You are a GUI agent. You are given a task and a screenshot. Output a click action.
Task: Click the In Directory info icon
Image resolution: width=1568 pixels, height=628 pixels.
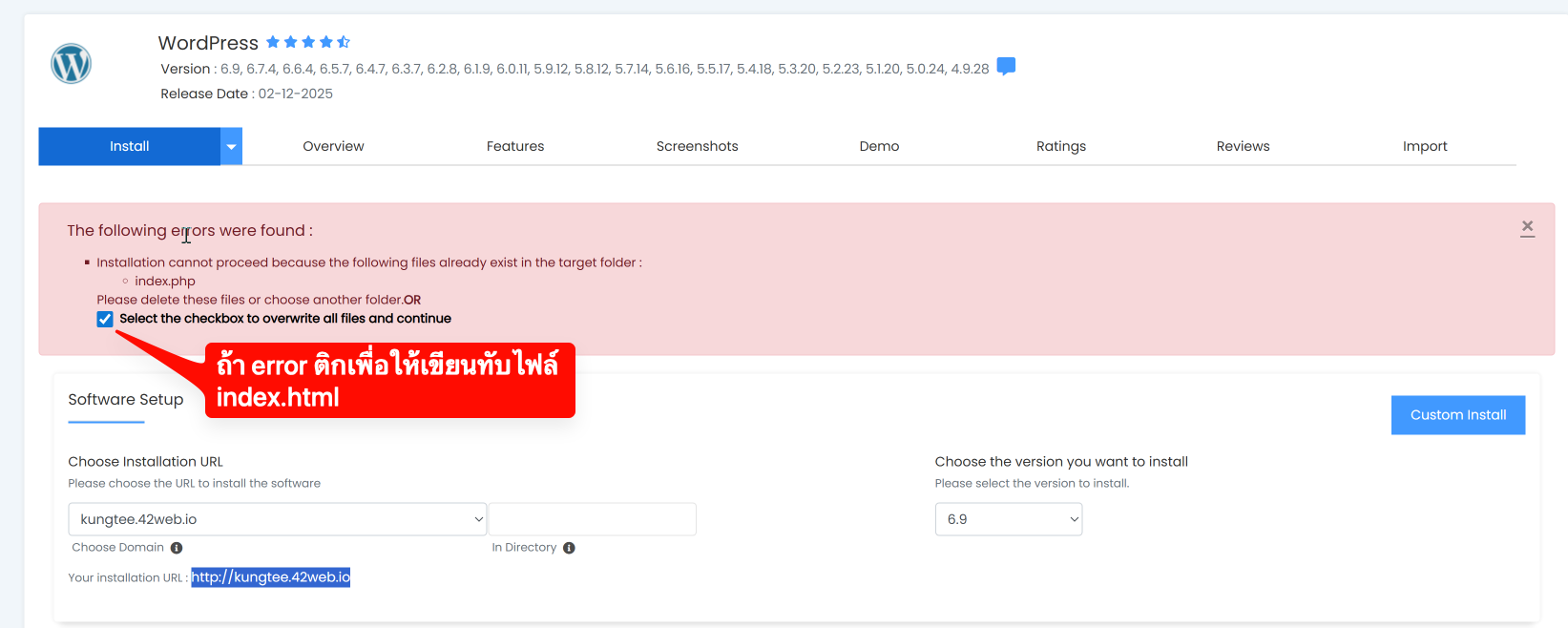tap(569, 548)
